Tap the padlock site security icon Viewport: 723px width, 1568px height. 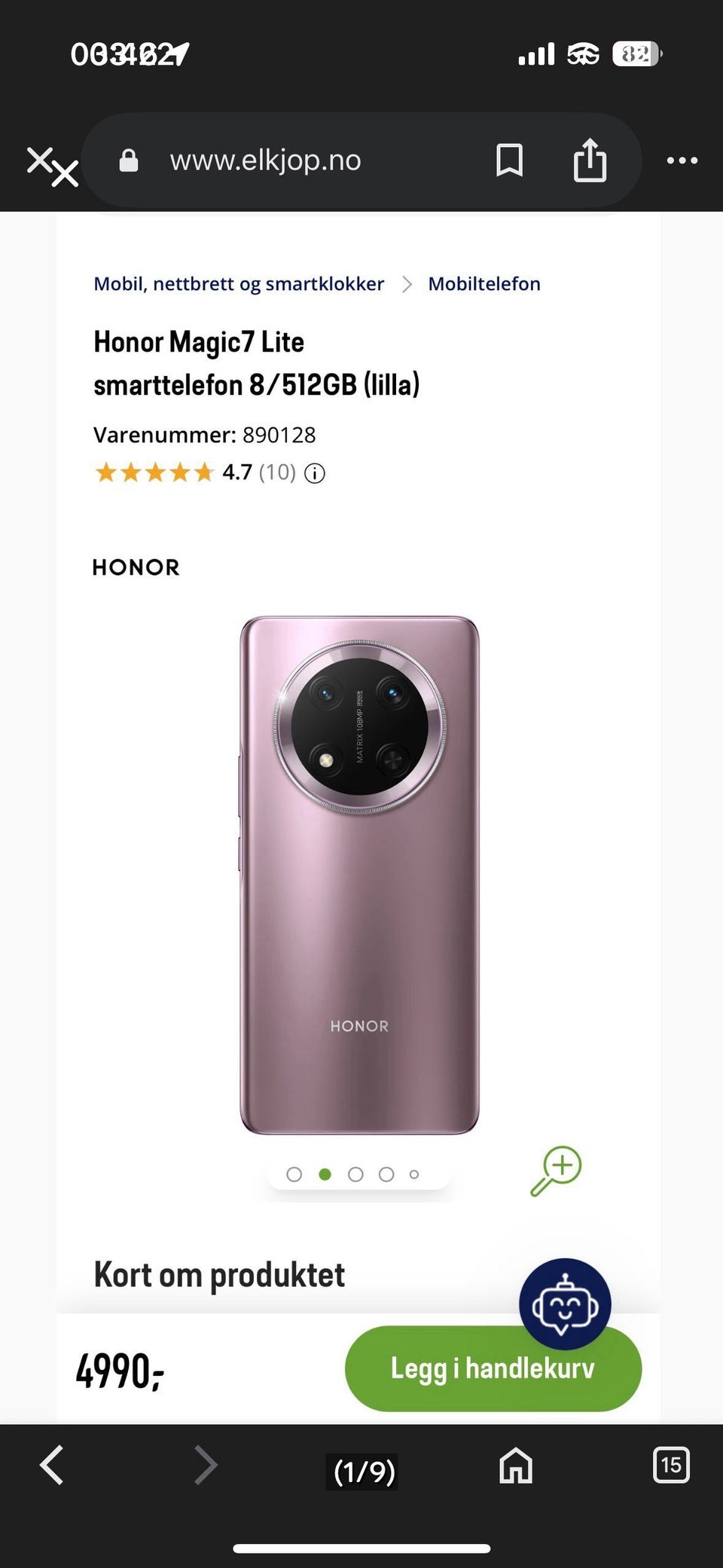coord(129,160)
